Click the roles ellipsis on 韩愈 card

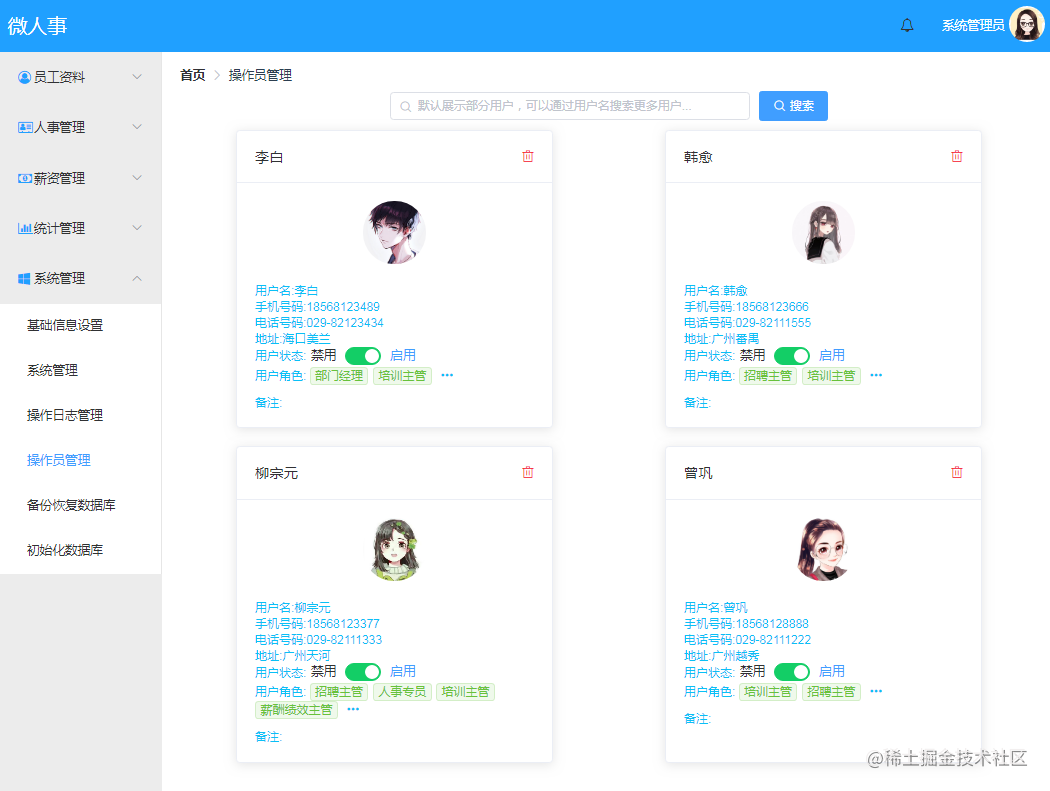tap(876, 375)
